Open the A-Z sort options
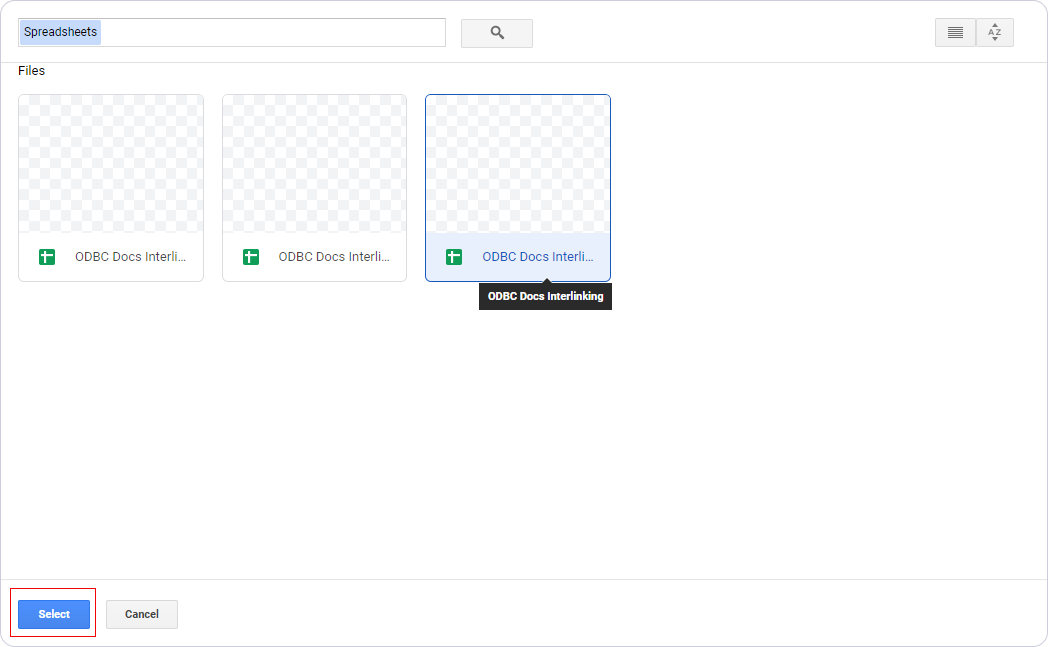 [x=994, y=33]
